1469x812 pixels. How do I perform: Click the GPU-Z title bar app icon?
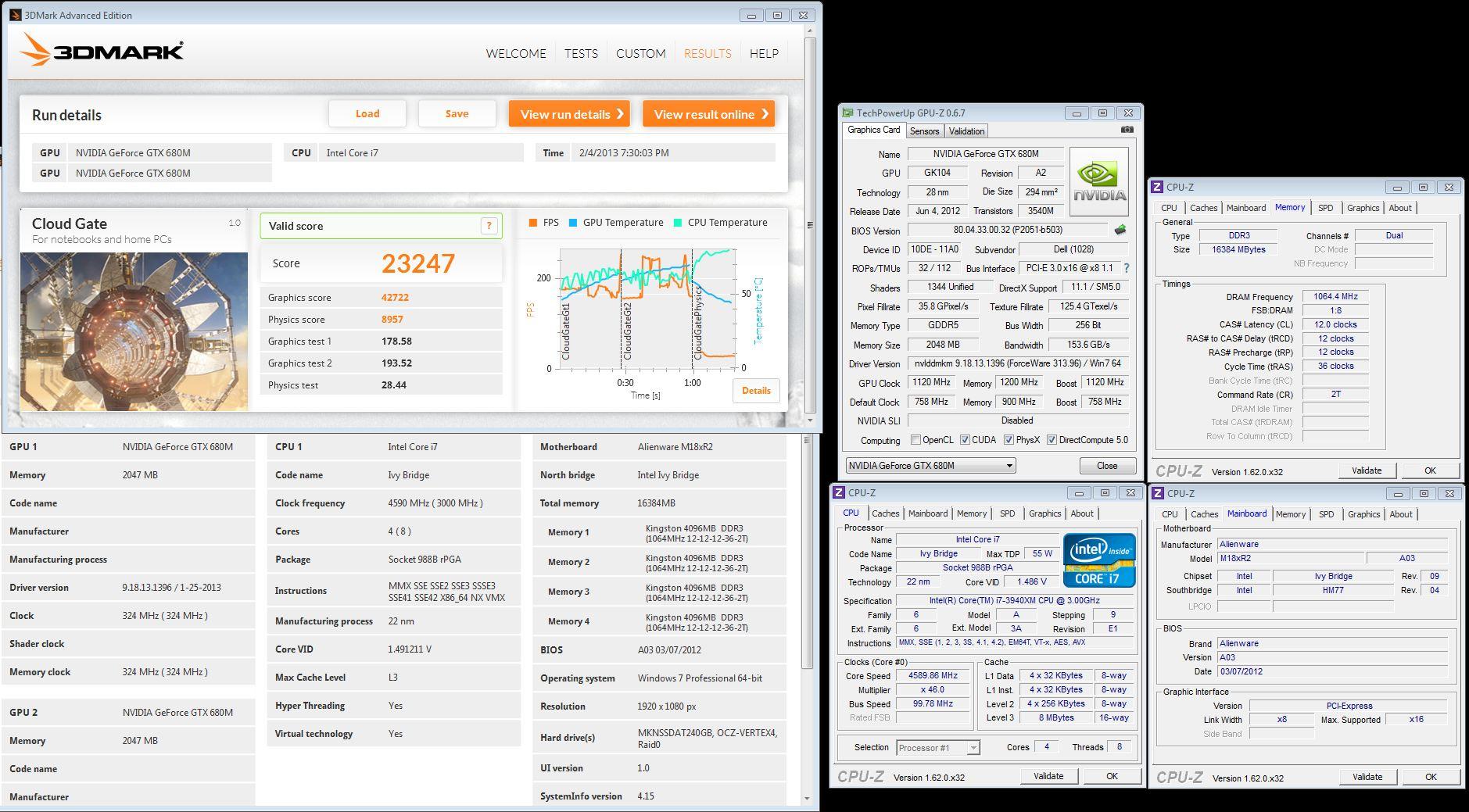847,113
